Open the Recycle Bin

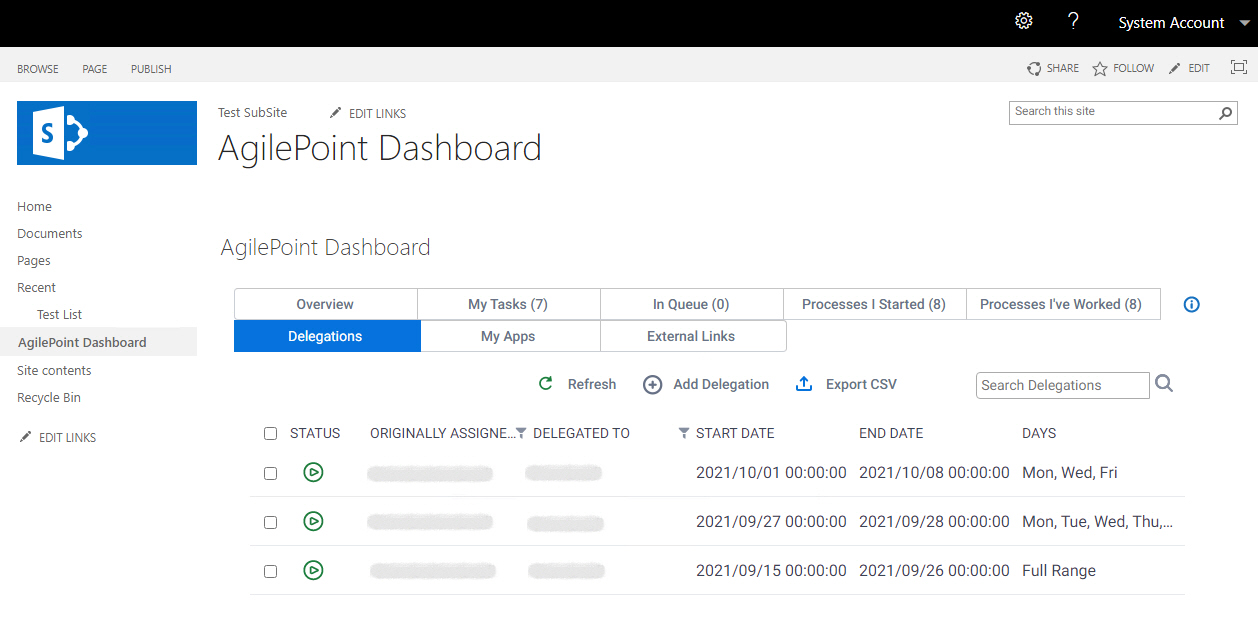49,397
